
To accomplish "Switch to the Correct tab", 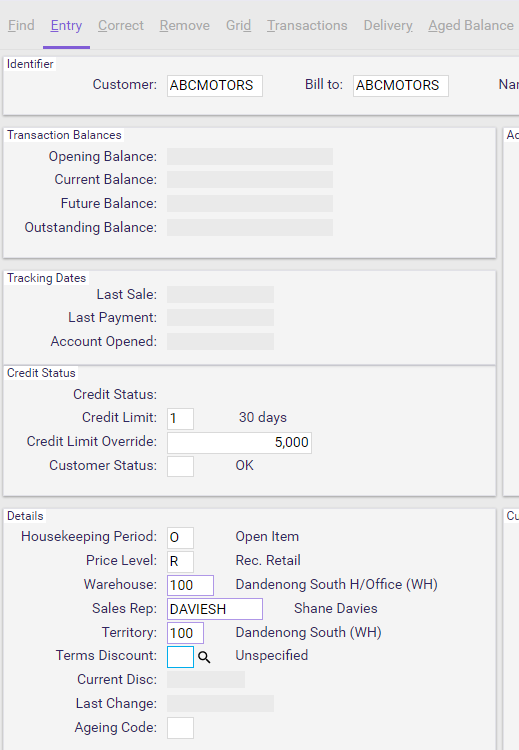I will [x=121, y=25].
